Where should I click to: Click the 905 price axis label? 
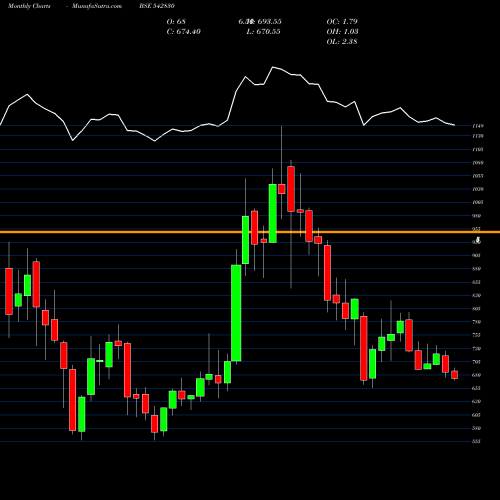(x=476, y=255)
